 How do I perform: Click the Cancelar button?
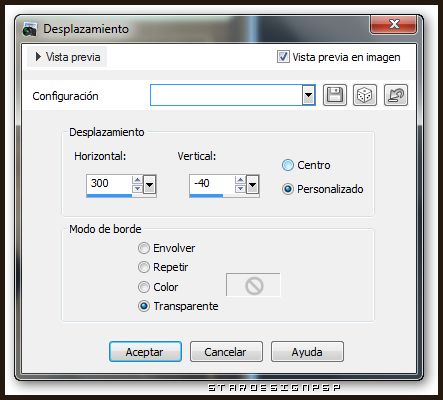click(226, 352)
